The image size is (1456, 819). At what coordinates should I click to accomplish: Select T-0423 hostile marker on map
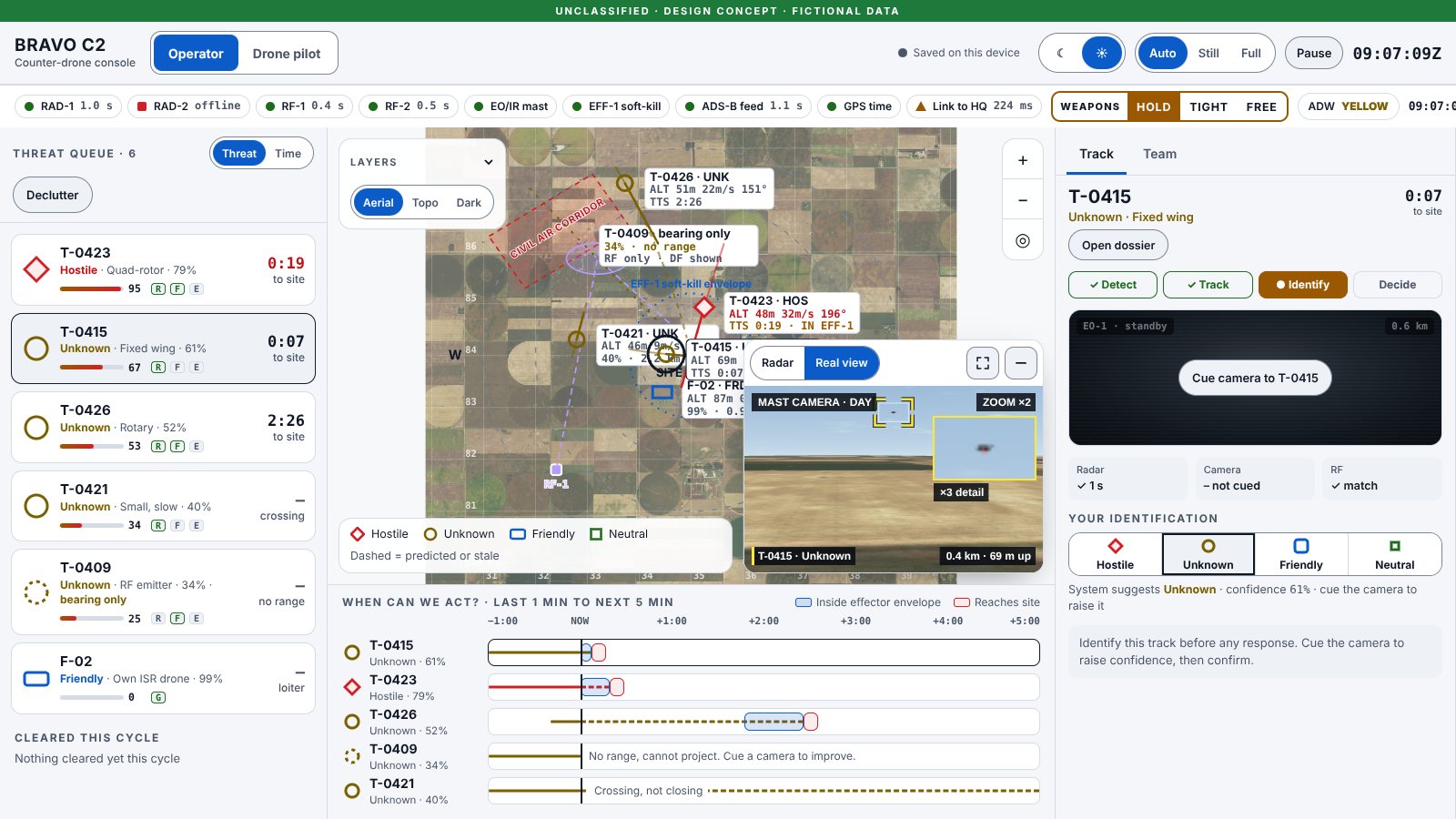pos(703,307)
